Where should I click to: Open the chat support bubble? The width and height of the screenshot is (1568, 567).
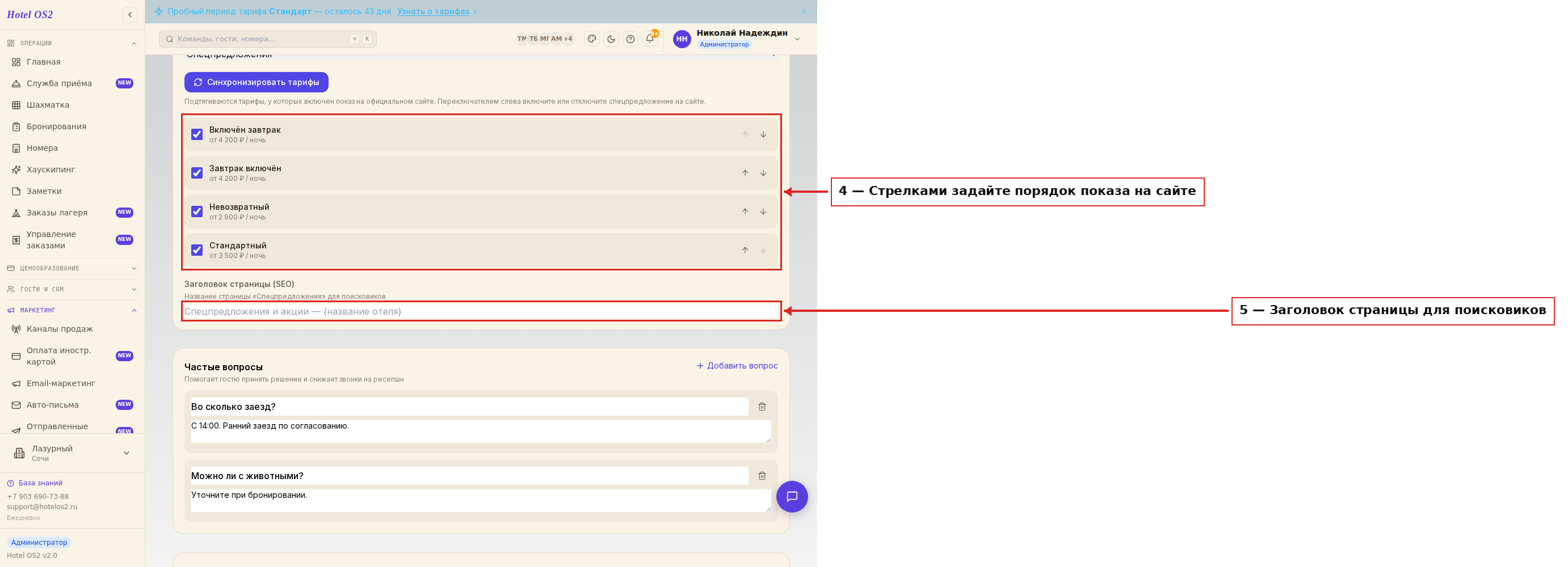(792, 497)
